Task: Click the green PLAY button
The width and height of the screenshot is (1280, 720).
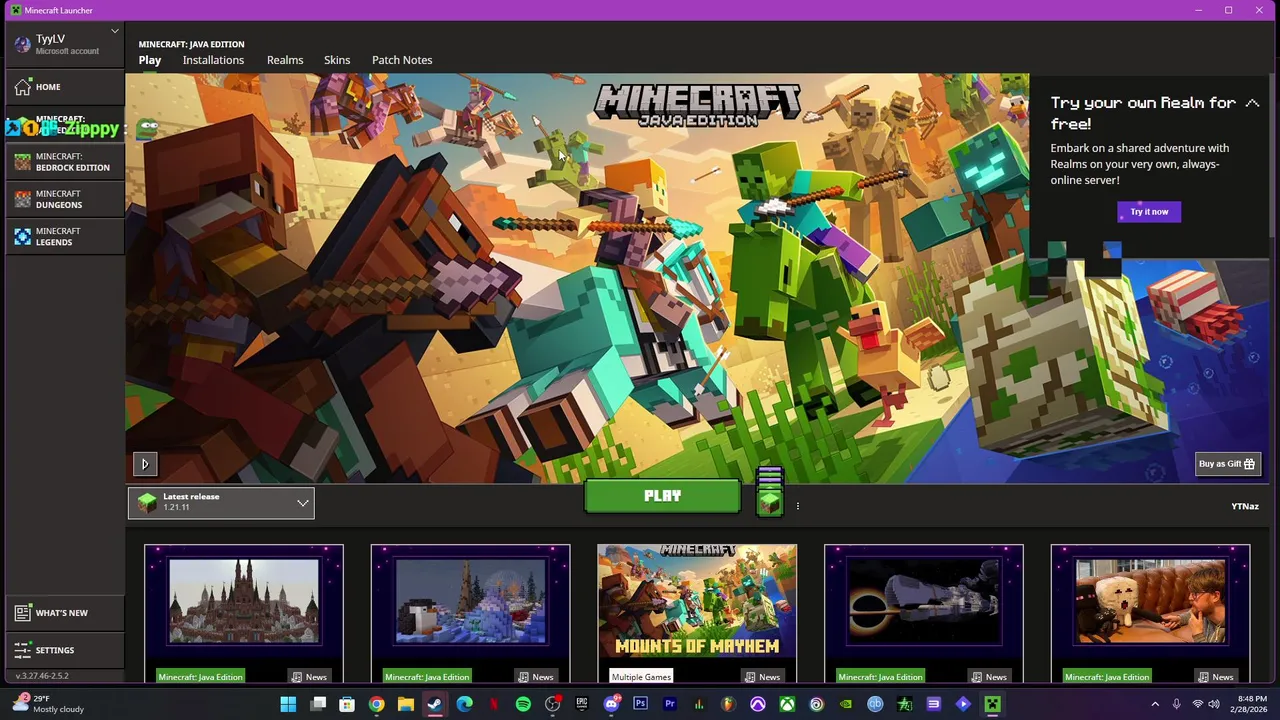Action: 662,496
